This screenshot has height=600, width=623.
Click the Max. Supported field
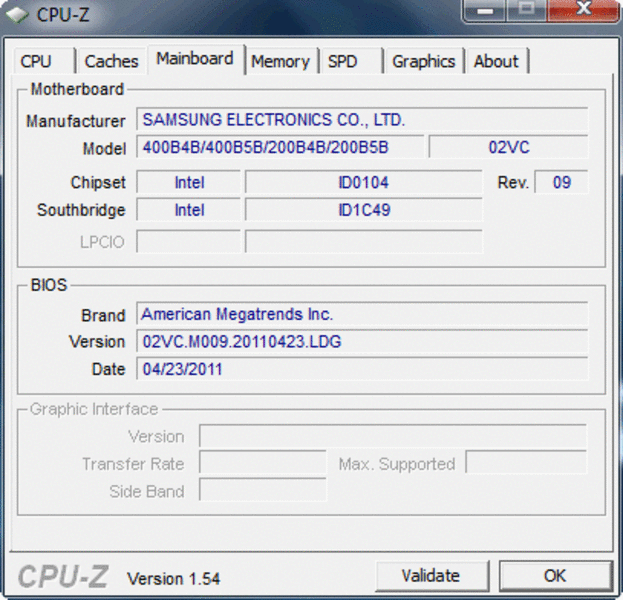click(x=526, y=463)
